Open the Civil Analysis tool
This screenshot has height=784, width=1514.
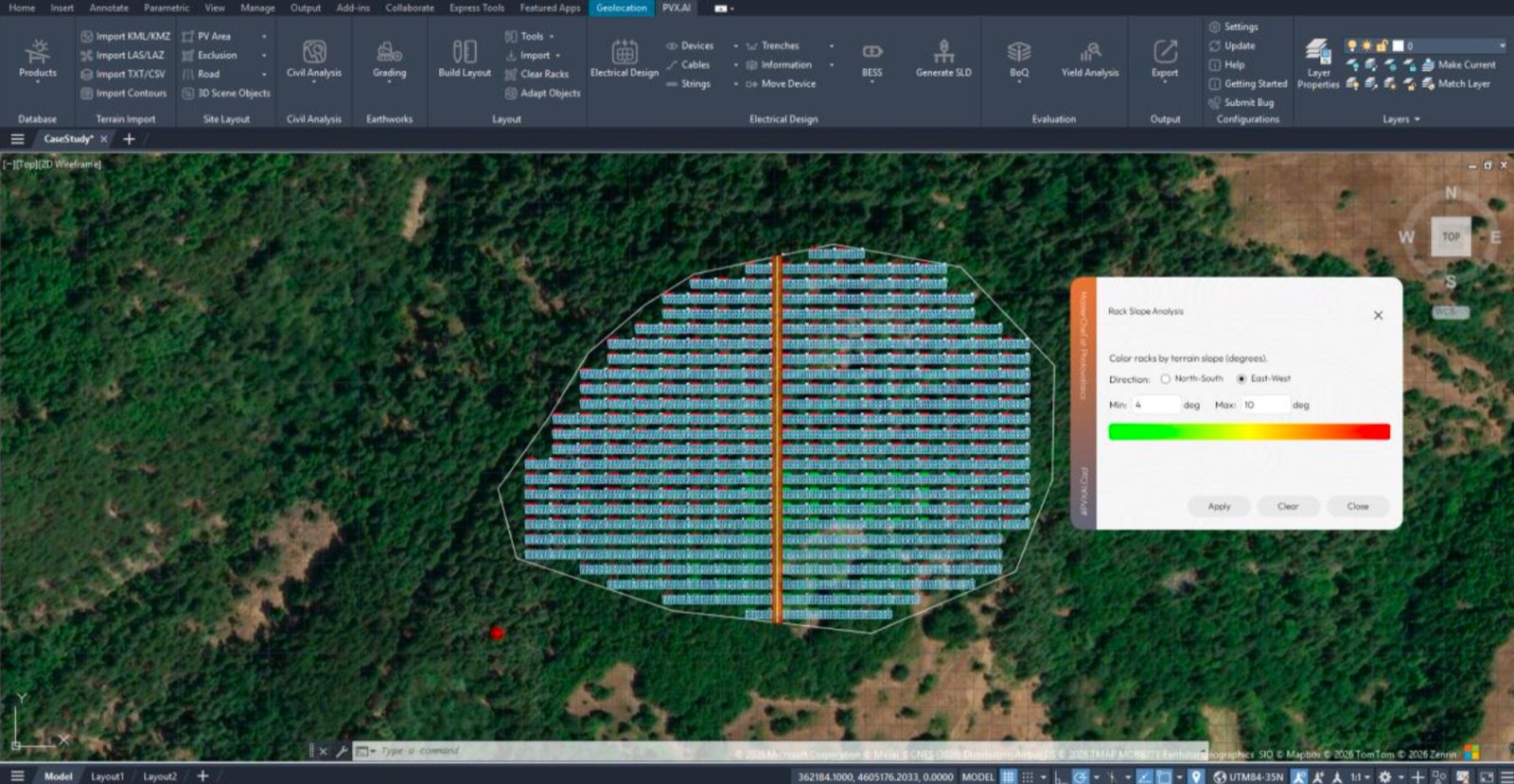(x=314, y=59)
